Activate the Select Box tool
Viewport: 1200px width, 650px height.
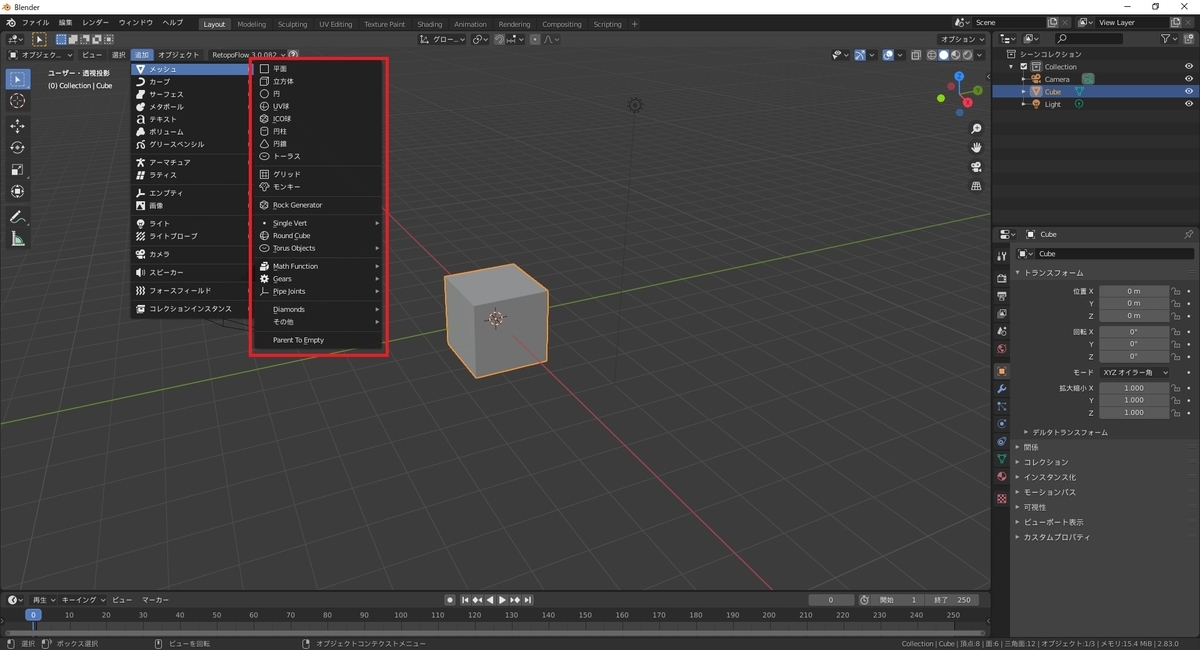(x=17, y=79)
